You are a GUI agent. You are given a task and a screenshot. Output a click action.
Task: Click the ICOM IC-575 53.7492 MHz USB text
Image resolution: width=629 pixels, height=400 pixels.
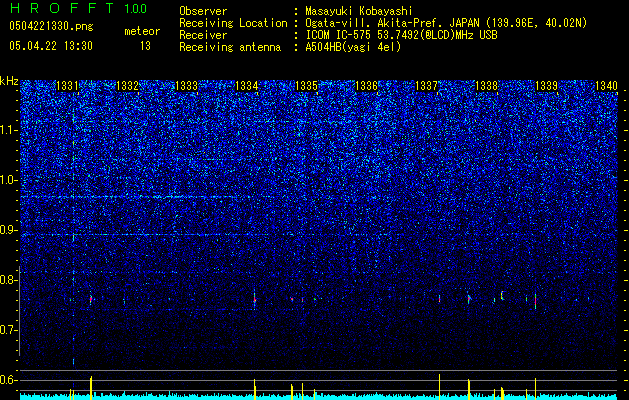point(401,35)
